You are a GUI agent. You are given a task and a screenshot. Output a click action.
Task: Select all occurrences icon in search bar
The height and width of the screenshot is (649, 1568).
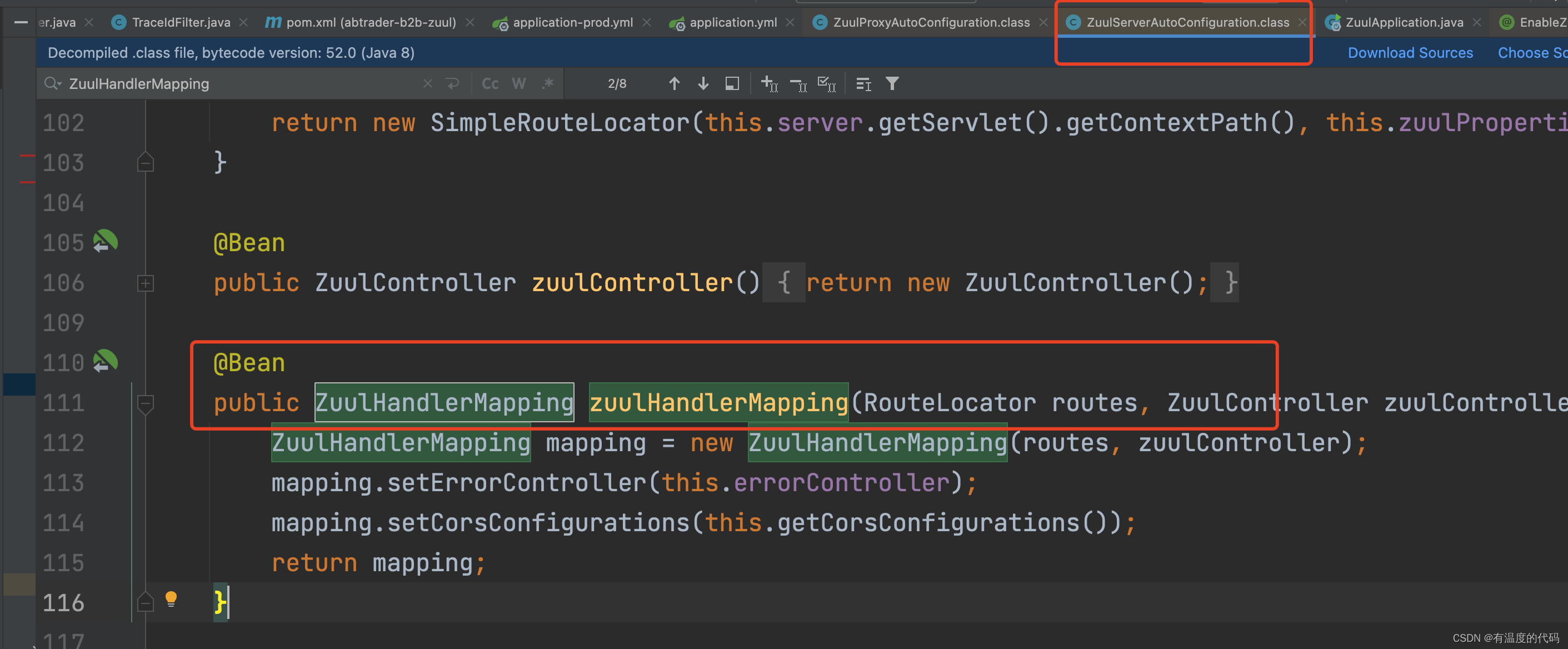pos(827,83)
